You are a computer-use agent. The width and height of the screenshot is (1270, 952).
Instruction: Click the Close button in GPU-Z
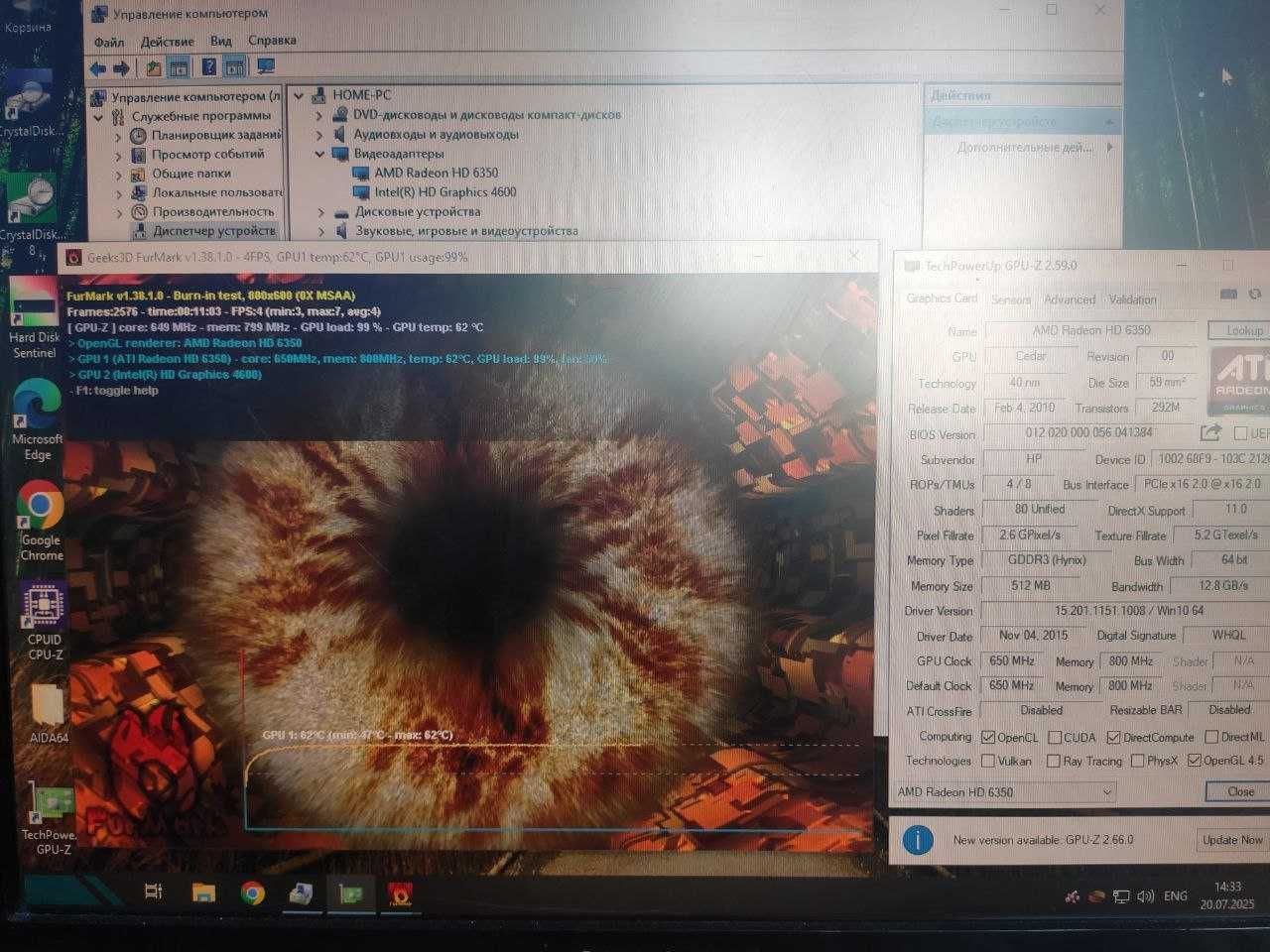tap(1240, 791)
